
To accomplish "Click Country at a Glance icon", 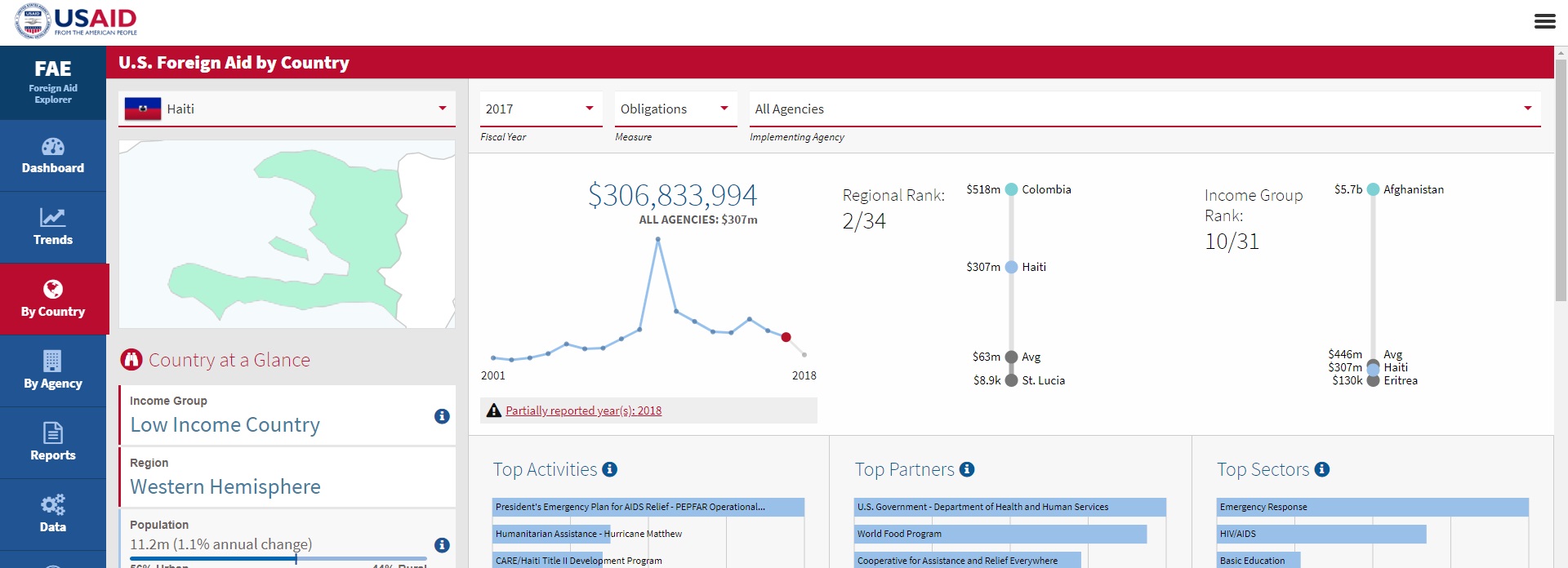I will coord(131,359).
